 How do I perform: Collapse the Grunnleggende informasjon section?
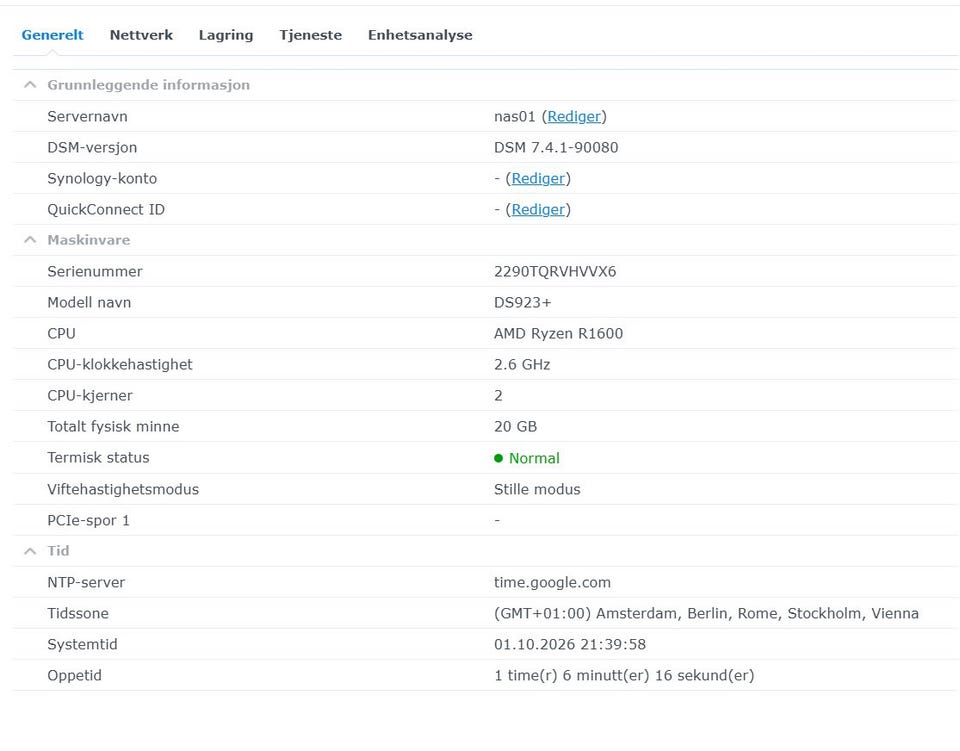(x=30, y=85)
